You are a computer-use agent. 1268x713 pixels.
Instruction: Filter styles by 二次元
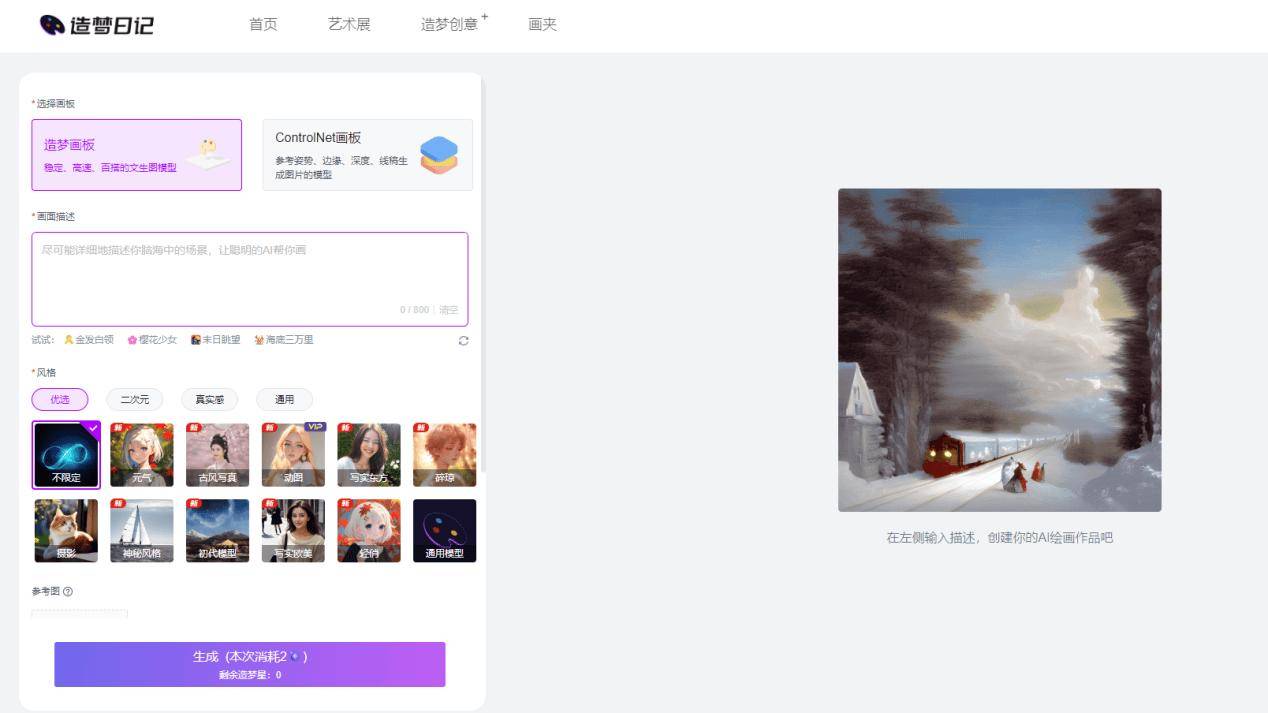tap(135, 399)
